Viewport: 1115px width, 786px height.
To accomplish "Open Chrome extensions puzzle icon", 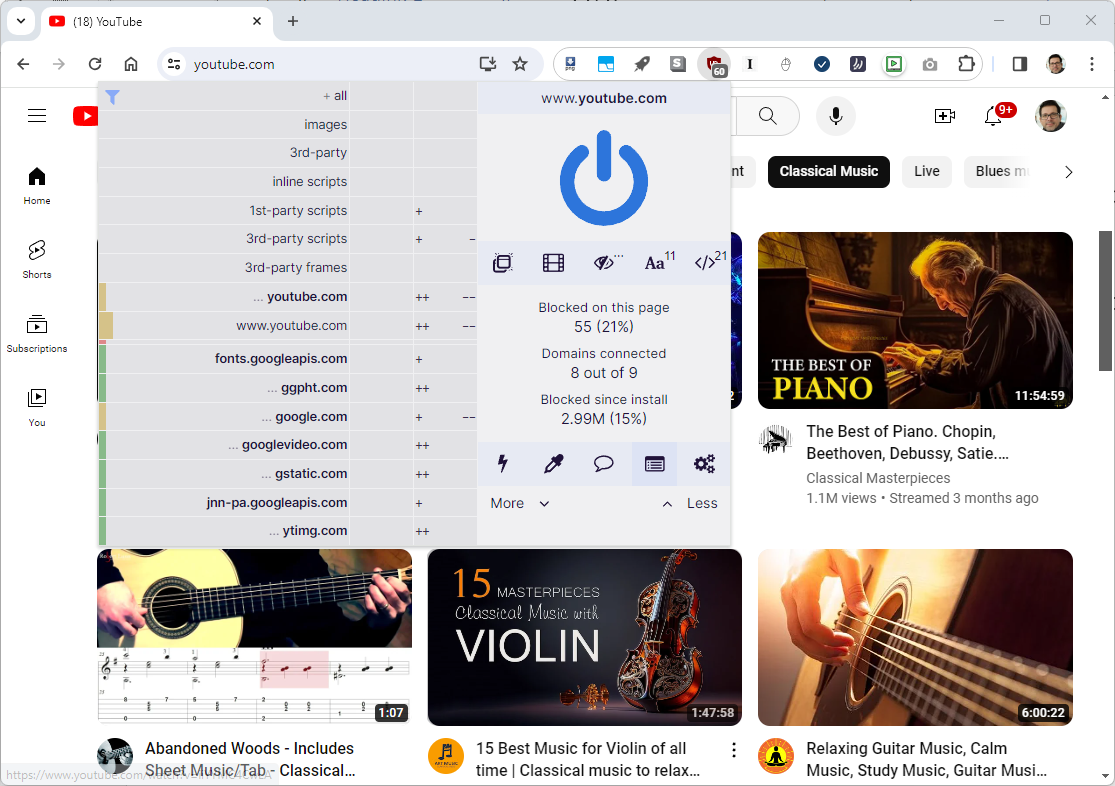I will 966,64.
